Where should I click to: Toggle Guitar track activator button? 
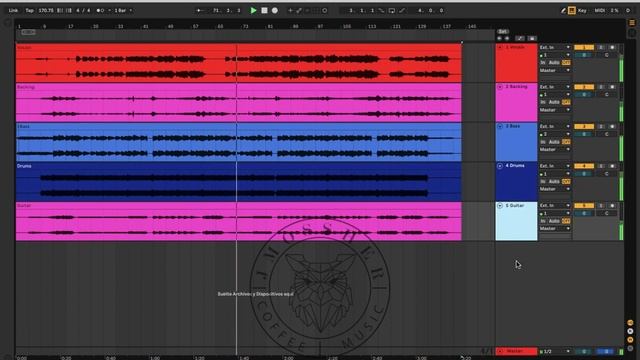pyautogui.click(x=584, y=206)
